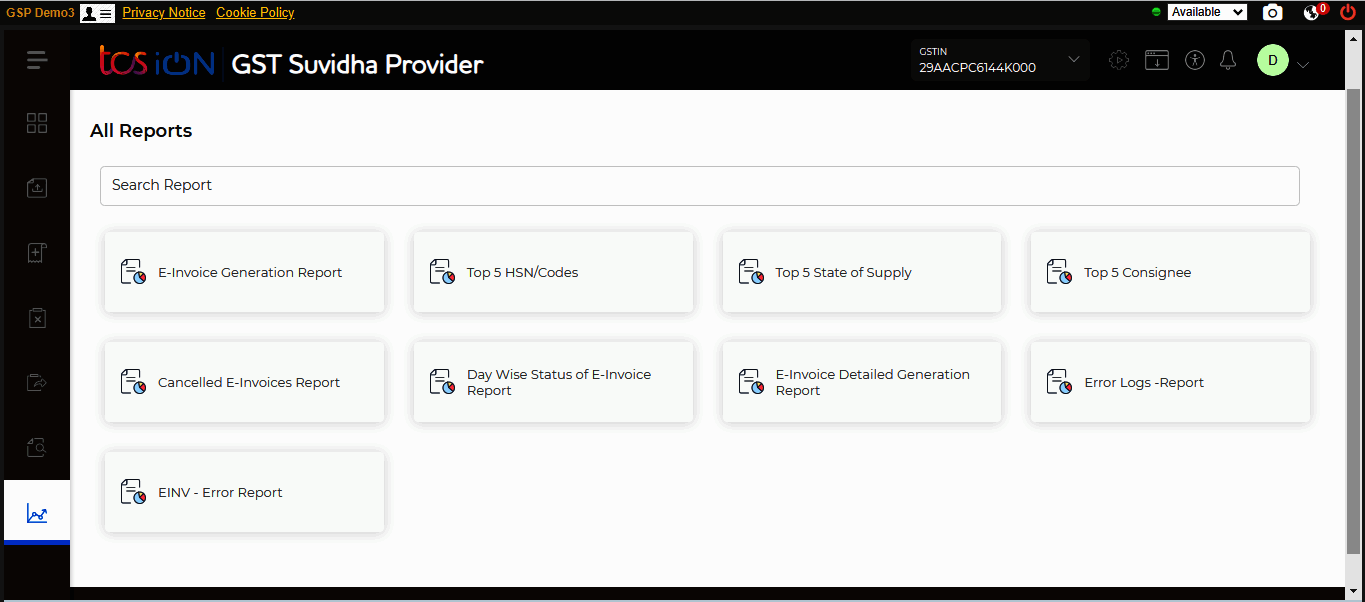Open the hamburger menu in sidebar
The image size is (1365, 602).
coord(37,60)
